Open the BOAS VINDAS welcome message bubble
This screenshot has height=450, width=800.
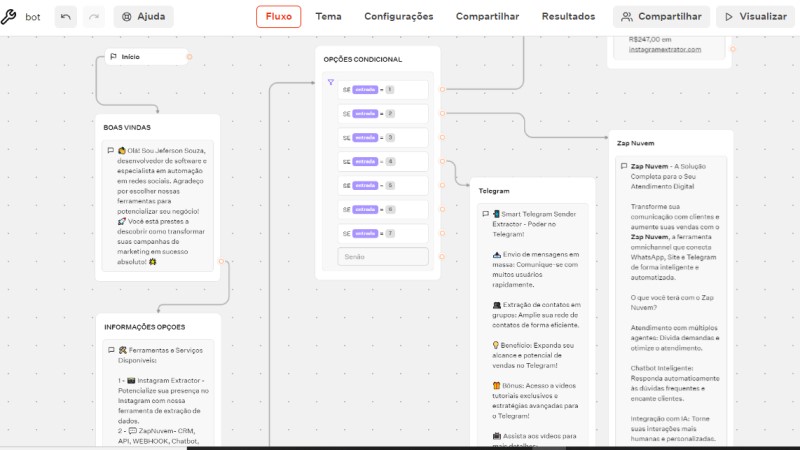157,206
